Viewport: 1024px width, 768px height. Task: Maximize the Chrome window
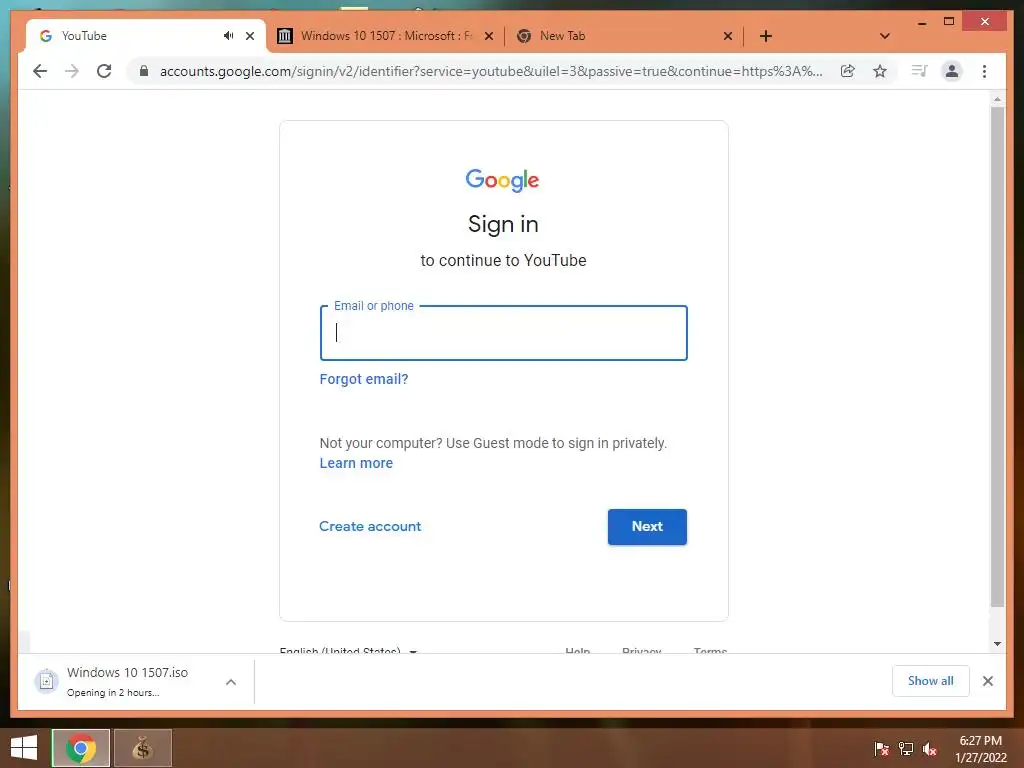click(x=949, y=22)
